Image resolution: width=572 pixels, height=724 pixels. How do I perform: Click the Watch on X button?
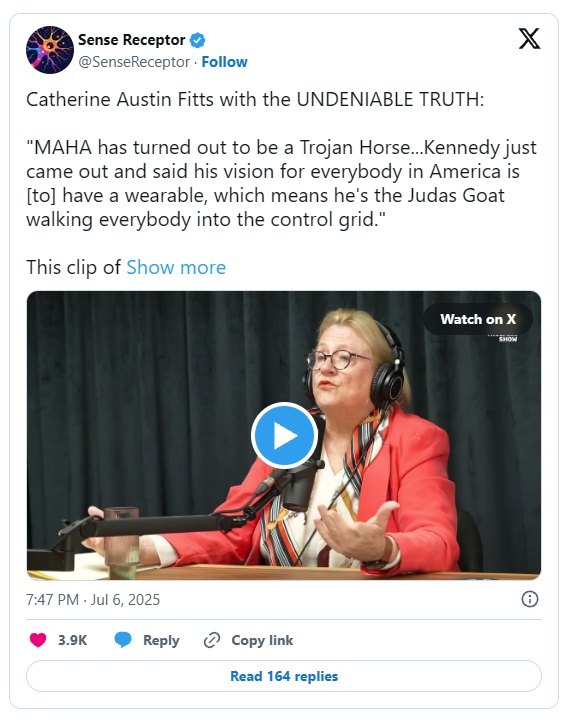[x=478, y=319]
